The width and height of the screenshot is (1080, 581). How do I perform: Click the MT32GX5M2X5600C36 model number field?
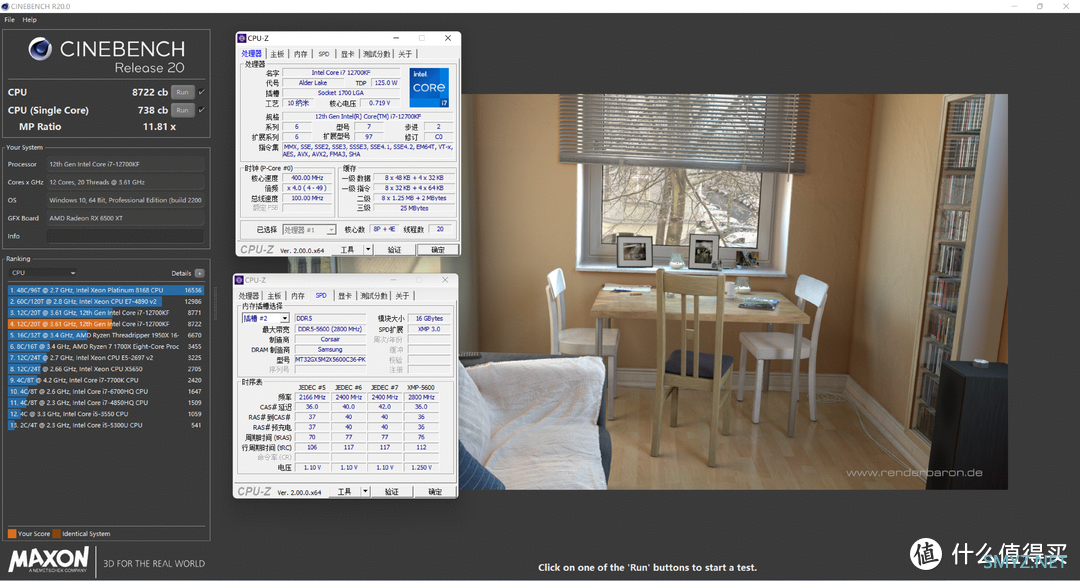[331, 360]
